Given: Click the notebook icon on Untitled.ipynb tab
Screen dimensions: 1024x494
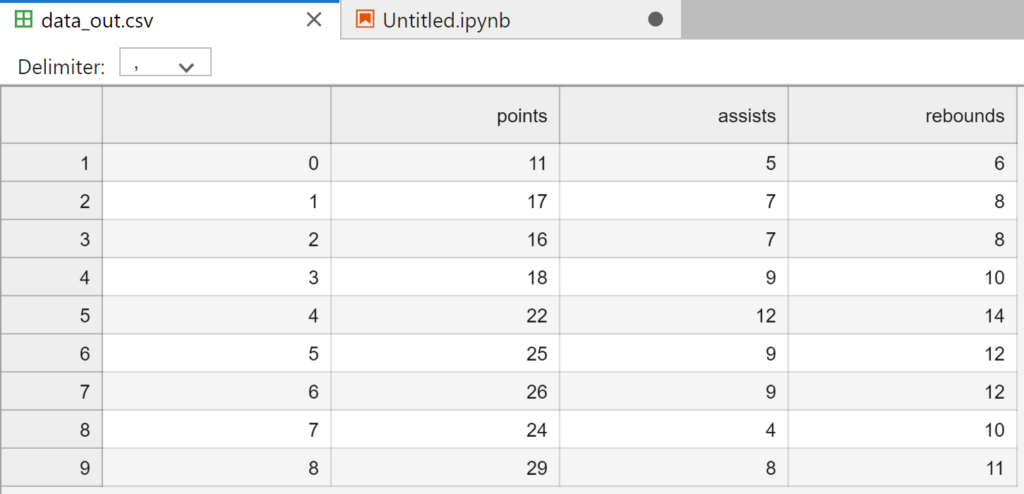Looking at the screenshot, I should coord(366,20).
